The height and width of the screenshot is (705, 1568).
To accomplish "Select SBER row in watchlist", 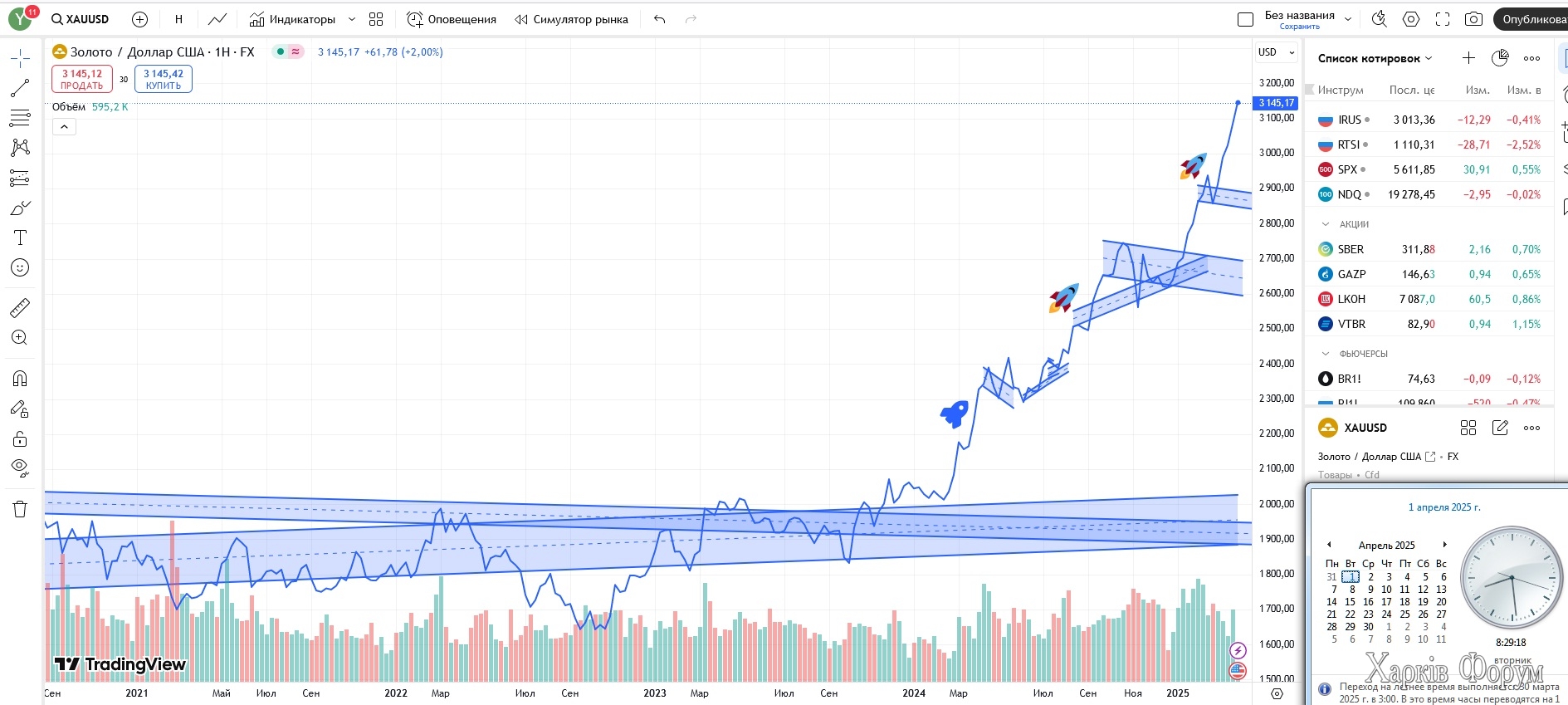I will (1429, 249).
